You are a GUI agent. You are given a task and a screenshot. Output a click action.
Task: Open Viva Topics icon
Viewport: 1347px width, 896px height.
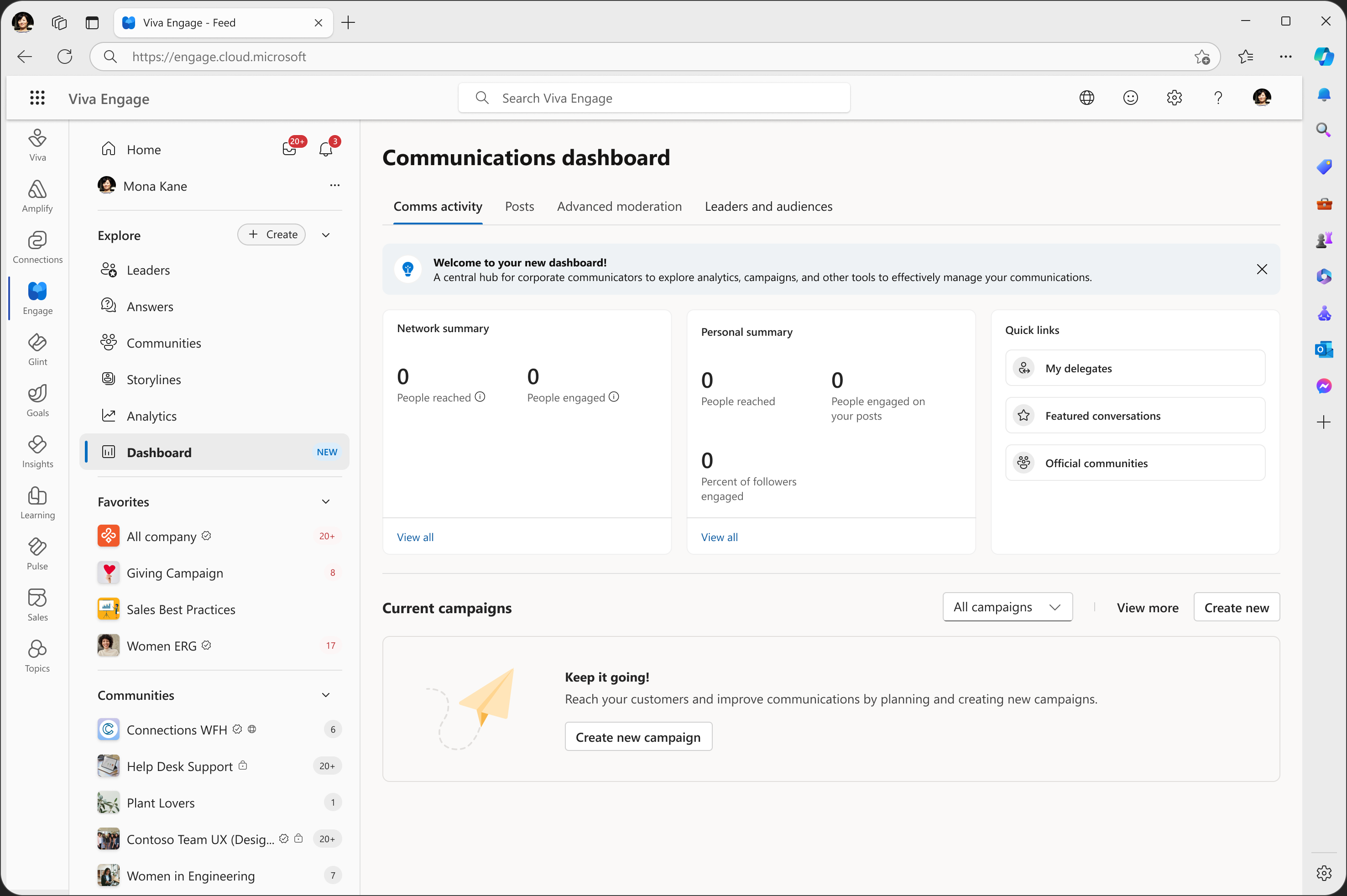click(37, 656)
